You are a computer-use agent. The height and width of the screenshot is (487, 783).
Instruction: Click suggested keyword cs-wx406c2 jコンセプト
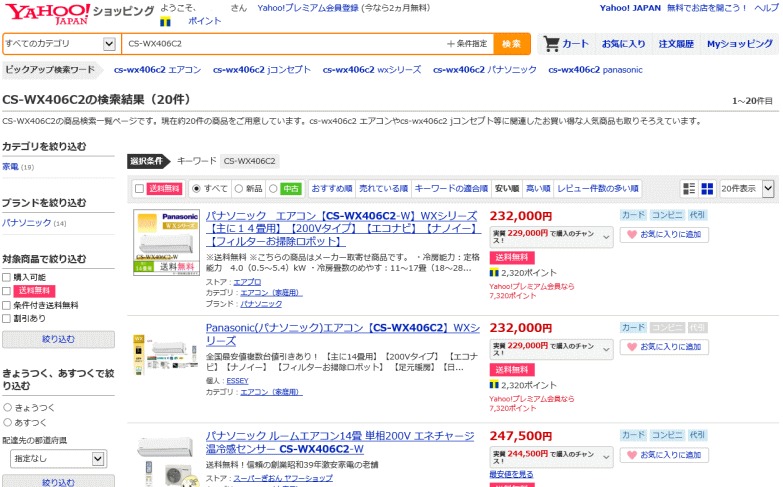262,70
